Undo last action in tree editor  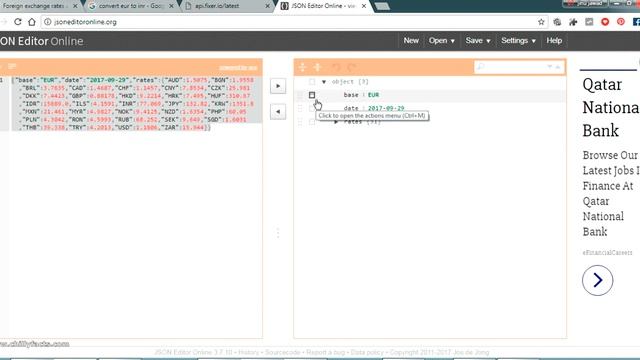click(336, 67)
